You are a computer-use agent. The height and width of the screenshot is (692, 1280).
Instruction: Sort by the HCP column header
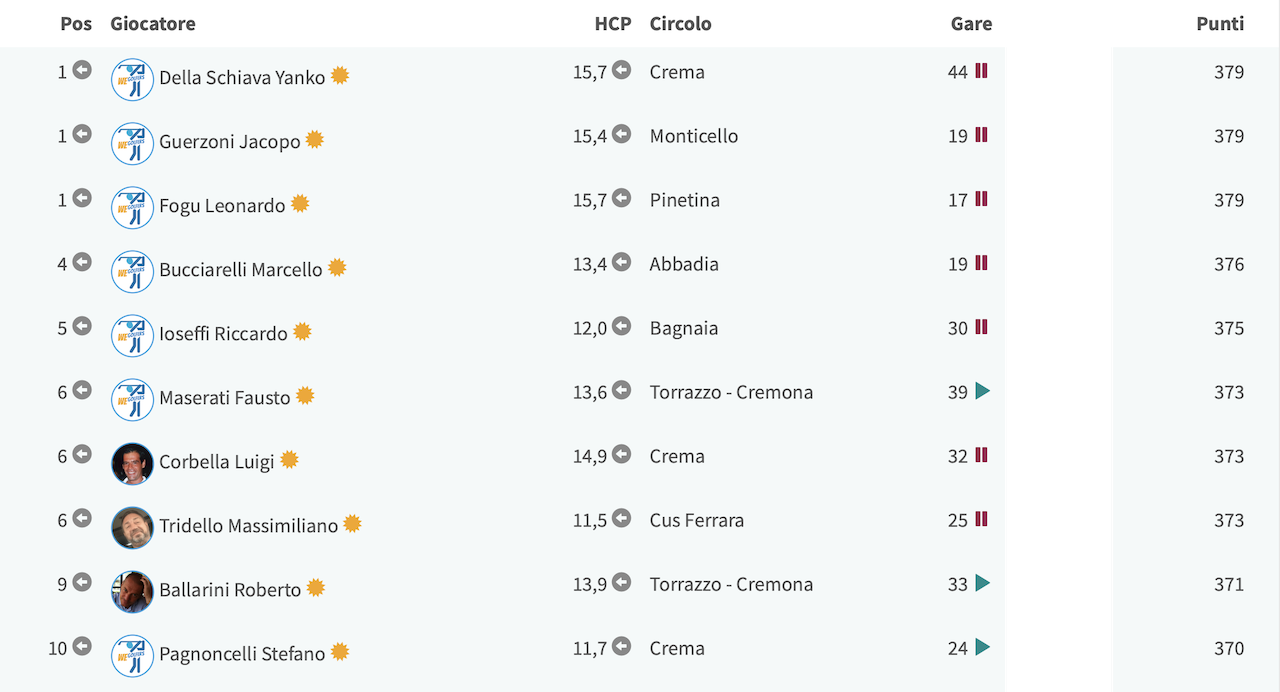[x=613, y=24]
